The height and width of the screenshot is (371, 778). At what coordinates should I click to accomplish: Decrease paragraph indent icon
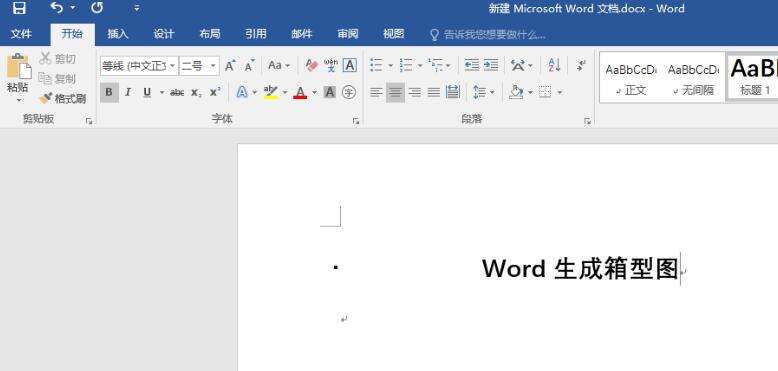click(x=472, y=65)
